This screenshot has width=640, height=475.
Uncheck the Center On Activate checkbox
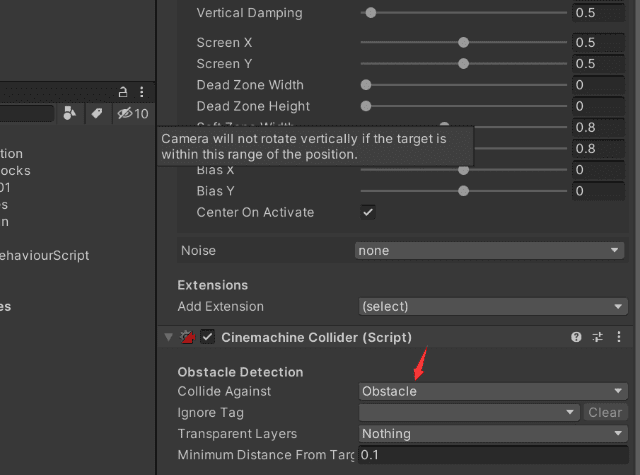368,212
